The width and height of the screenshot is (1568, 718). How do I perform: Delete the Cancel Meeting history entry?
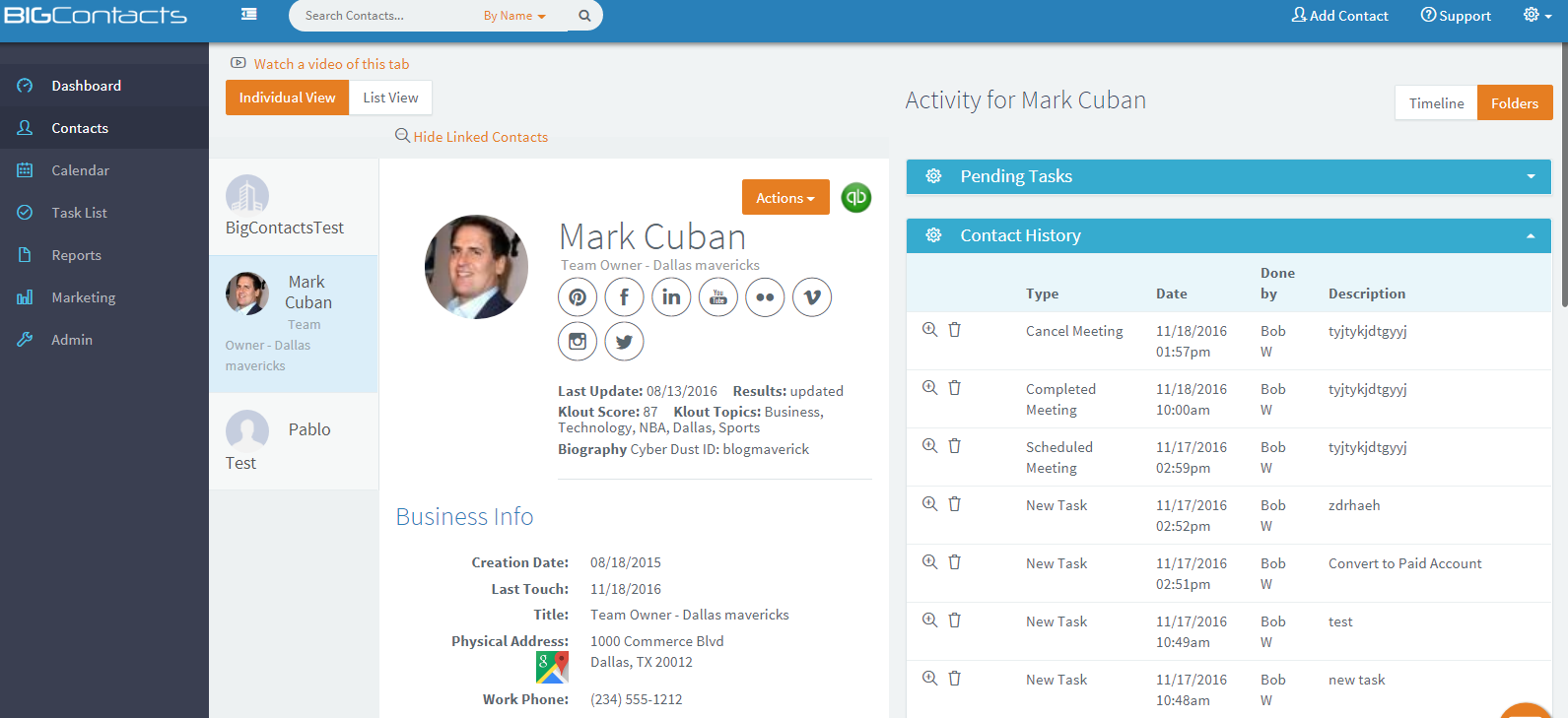pos(954,330)
